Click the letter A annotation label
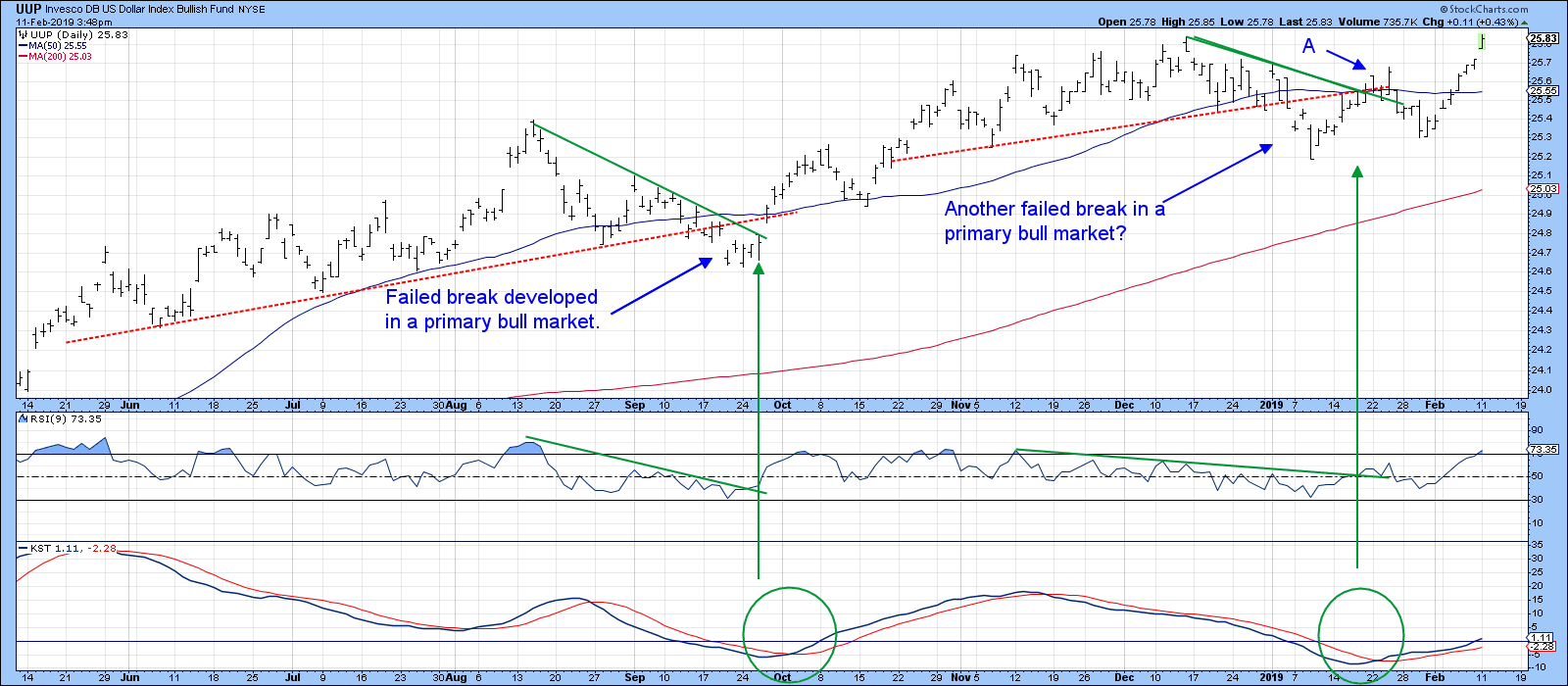1568x686 pixels. pos(1308,46)
